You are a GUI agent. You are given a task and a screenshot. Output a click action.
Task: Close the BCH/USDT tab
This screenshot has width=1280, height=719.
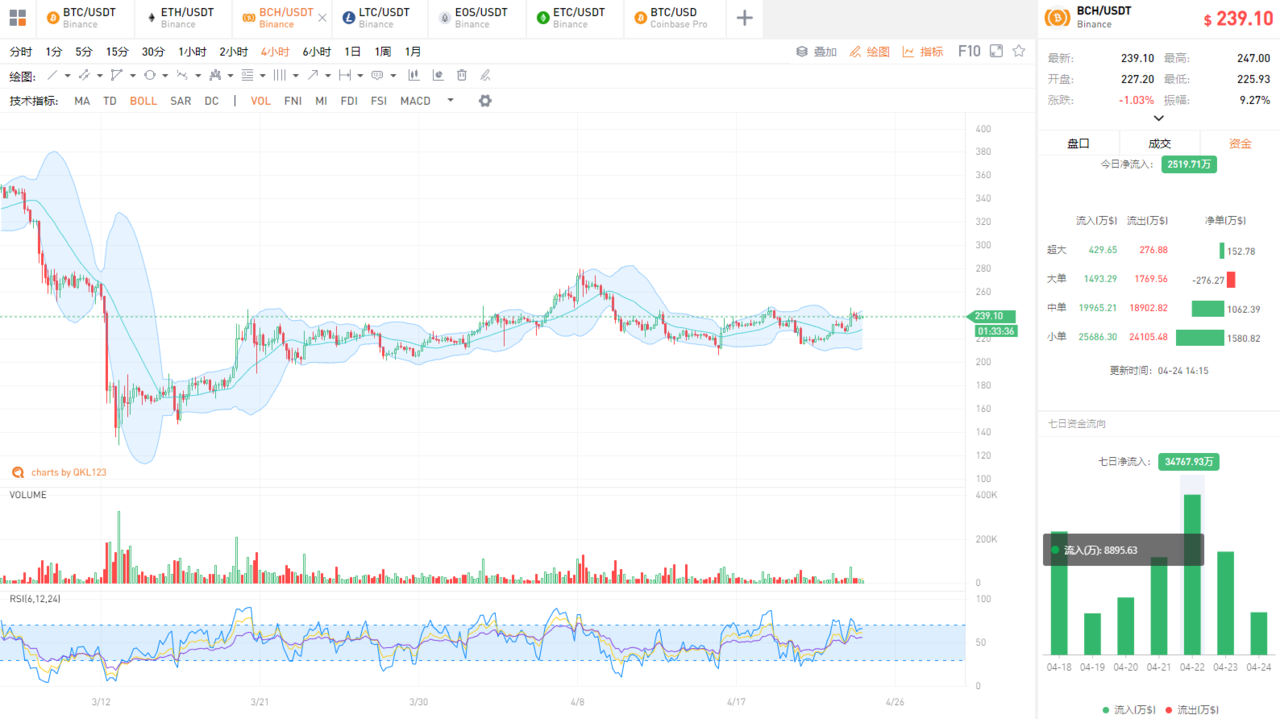322,18
